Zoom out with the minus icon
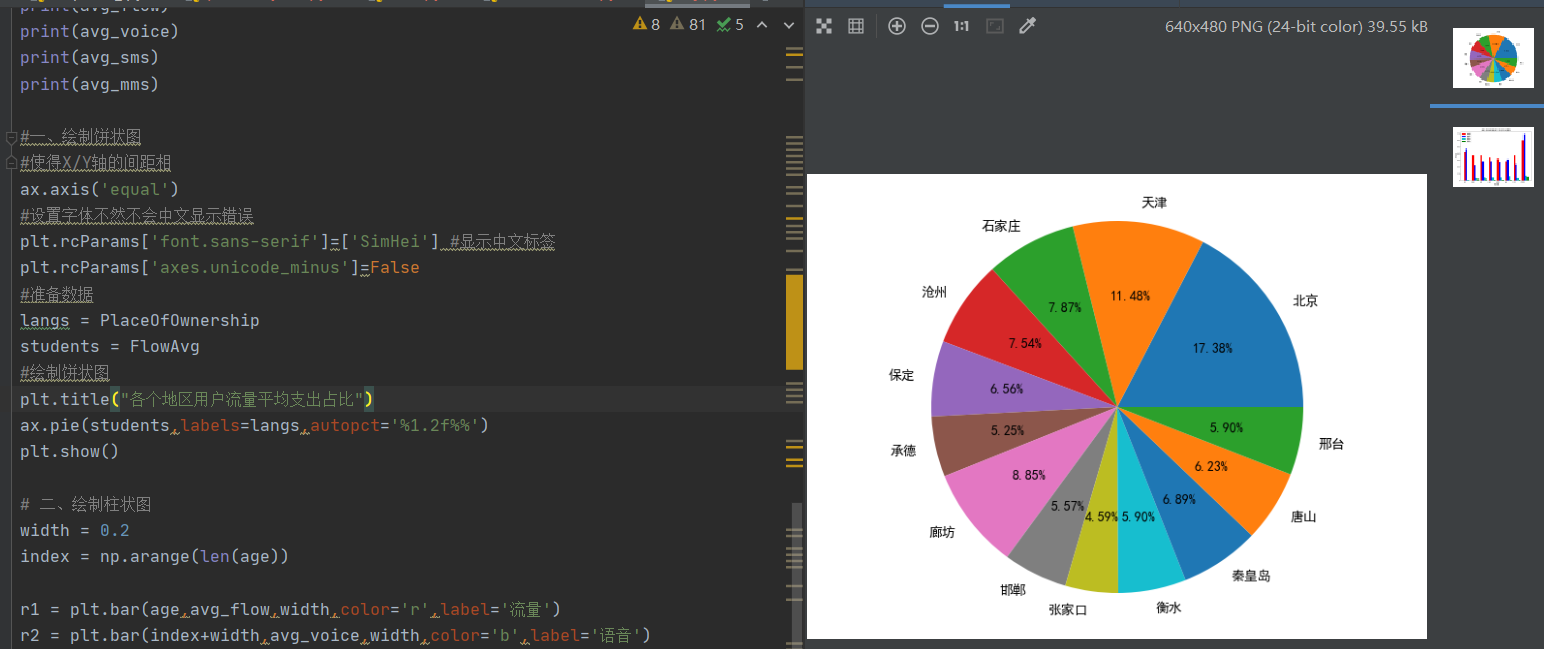Viewport: 1544px width, 649px height. pos(930,26)
